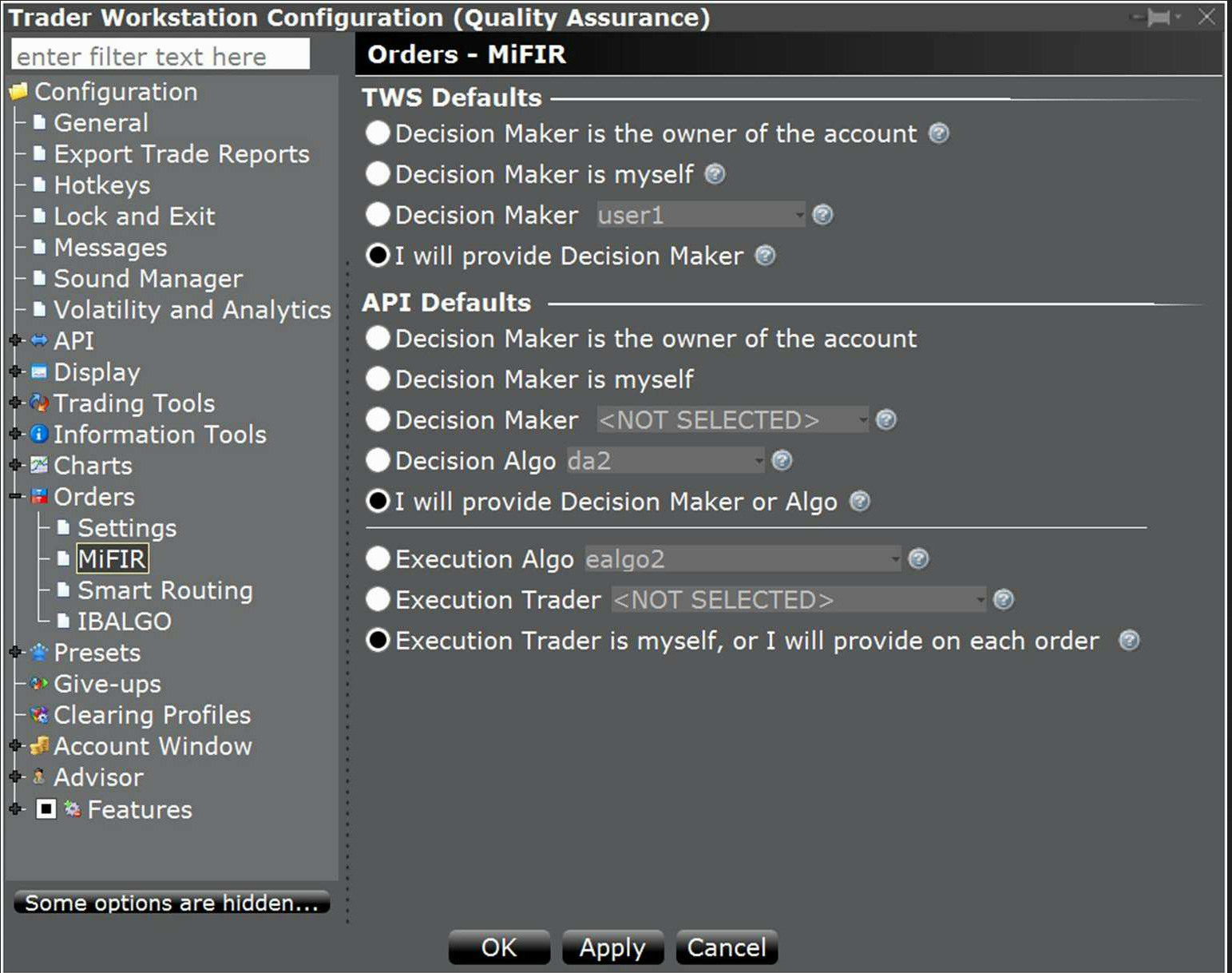Viewport: 1232px width, 973px height.
Task: Select TWS 'Decision Maker' user1 radio button
Action: pos(378,215)
